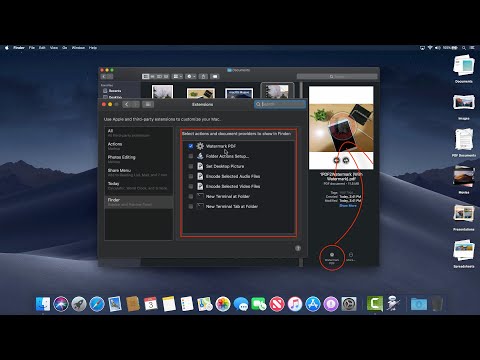Select the Actions category in the sidebar
This screenshot has width=480, height=360.
point(139,146)
